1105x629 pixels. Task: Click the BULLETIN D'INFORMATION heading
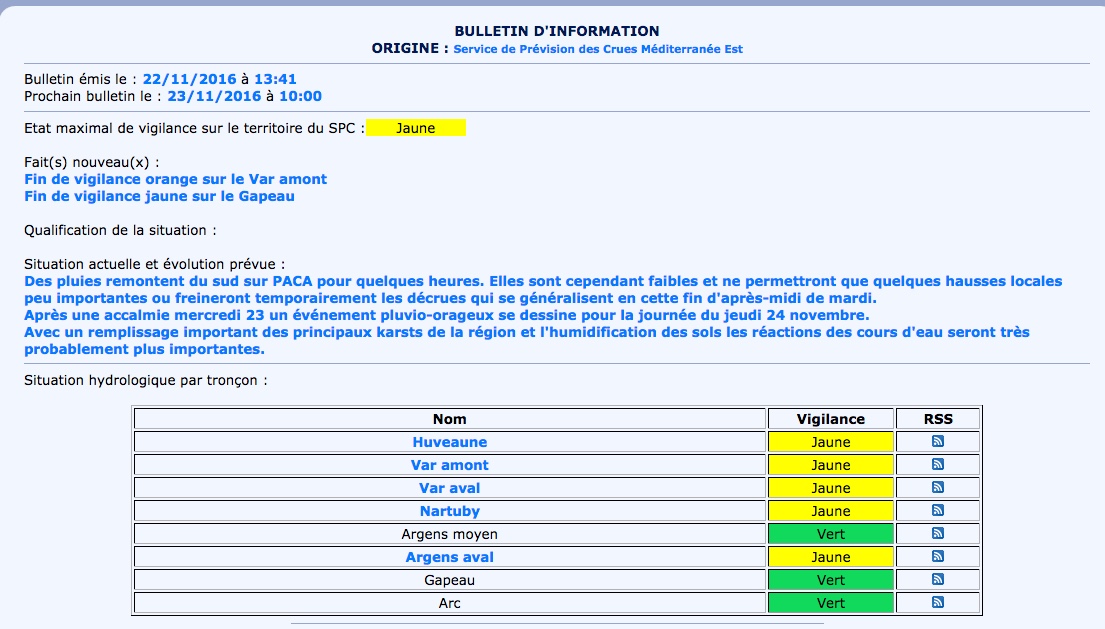coord(557,31)
